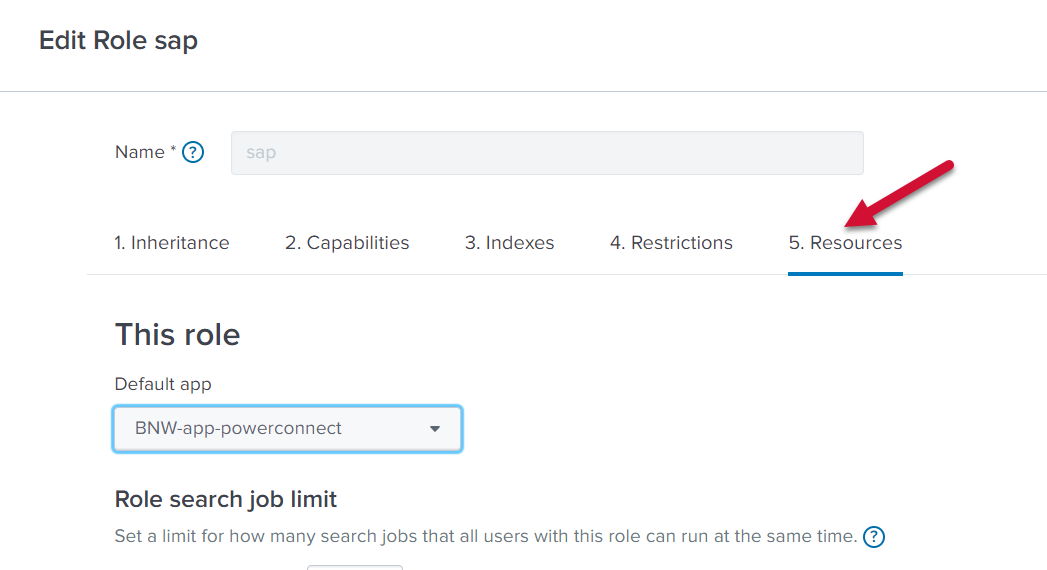Click the Name field containing sap
Viewport: 1047px width, 570px height.
click(x=547, y=153)
